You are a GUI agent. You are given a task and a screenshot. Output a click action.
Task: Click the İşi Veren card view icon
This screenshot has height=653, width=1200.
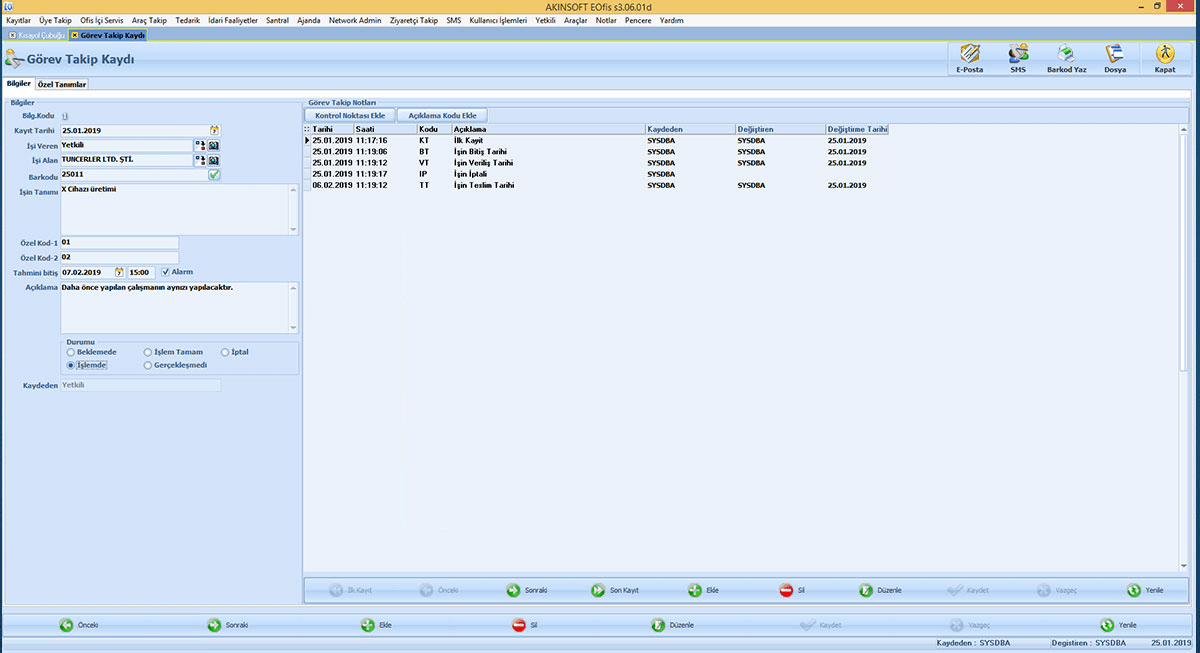(214, 145)
